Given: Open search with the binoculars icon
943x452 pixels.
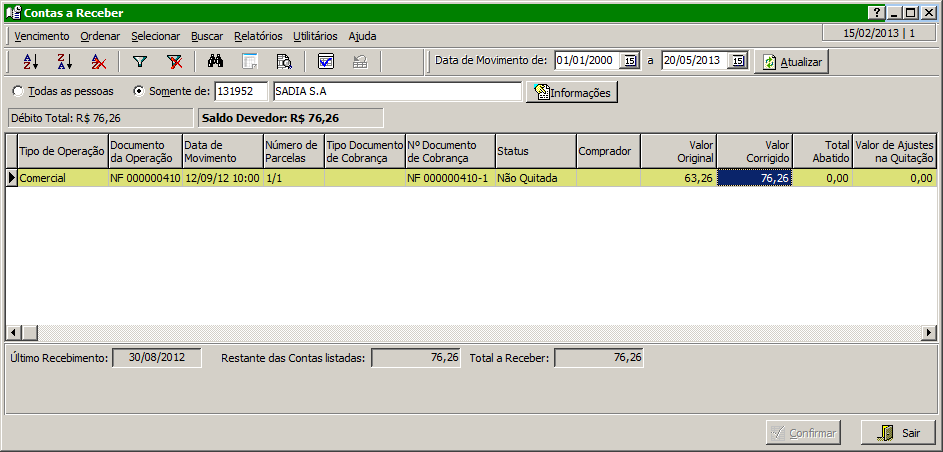Looking at the screenshot, I should [216, 62].
